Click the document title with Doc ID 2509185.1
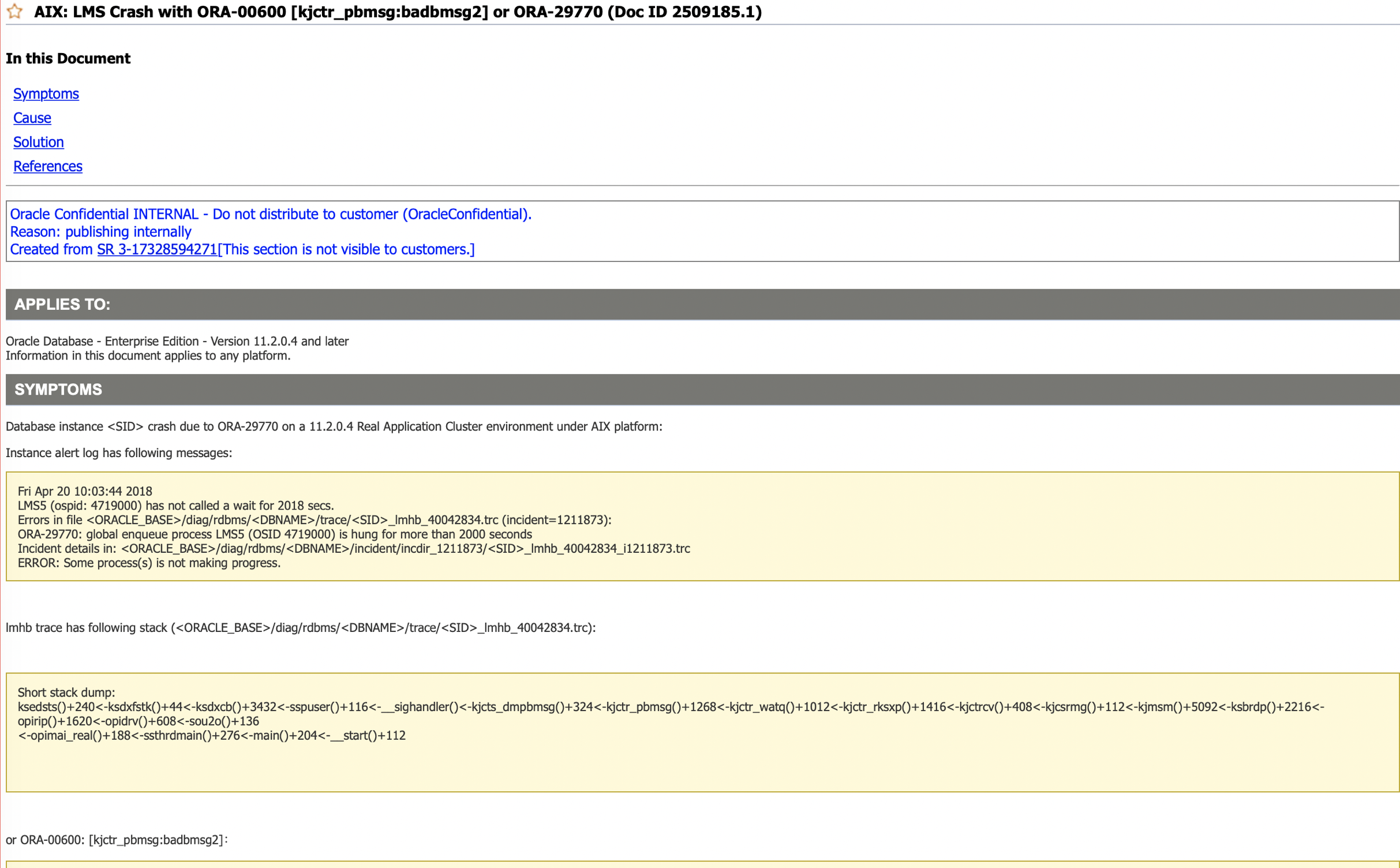Viewport: 1400px width, 868px height. coord(398,12)
